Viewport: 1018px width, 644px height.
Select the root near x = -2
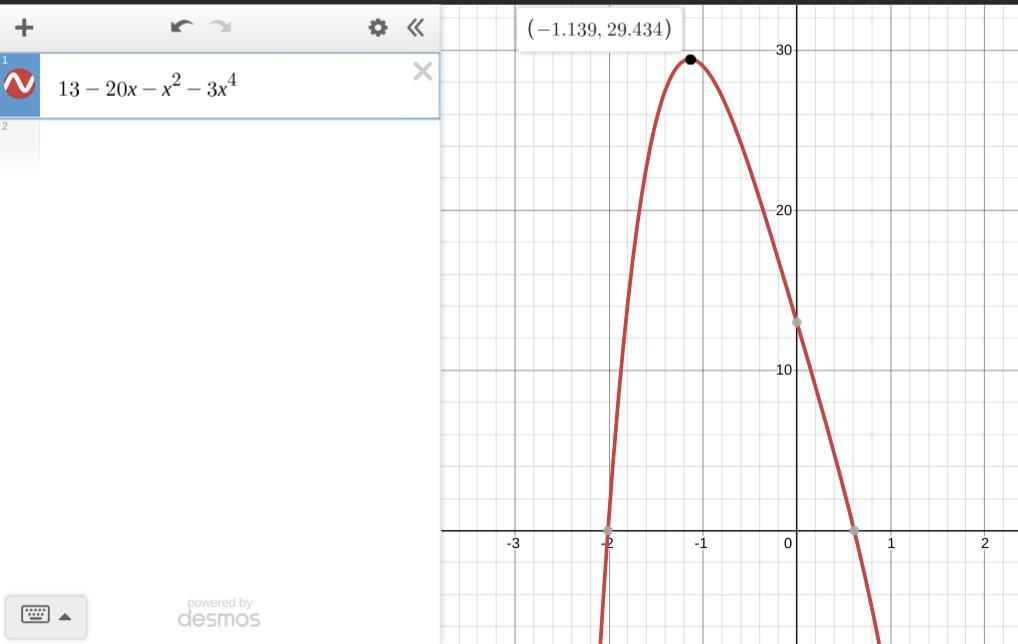[x=608, y=530]
